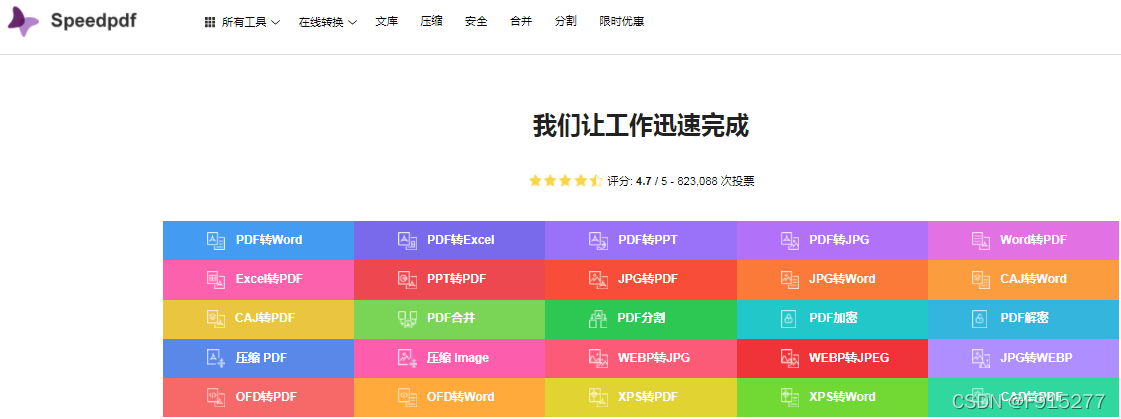The image size is (1121, 419).
Task: Open the 压缩 menu item
Action: [x=431, y=21]
